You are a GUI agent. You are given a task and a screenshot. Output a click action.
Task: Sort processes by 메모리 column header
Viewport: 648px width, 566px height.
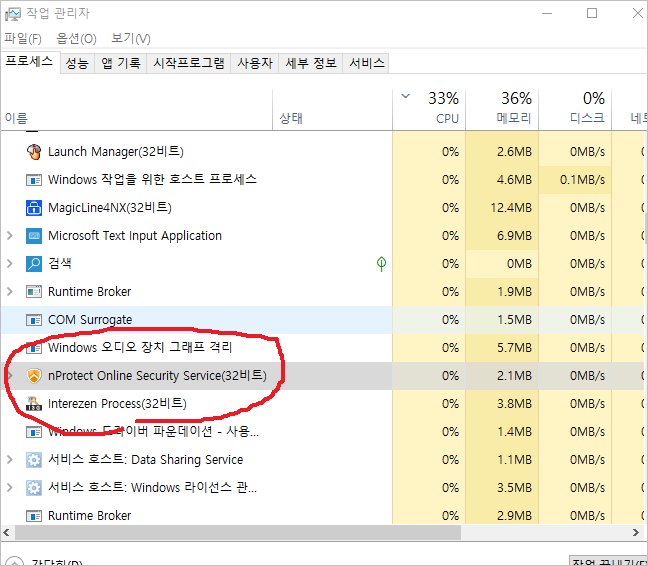pyautogui.click(x=500, y=107)
